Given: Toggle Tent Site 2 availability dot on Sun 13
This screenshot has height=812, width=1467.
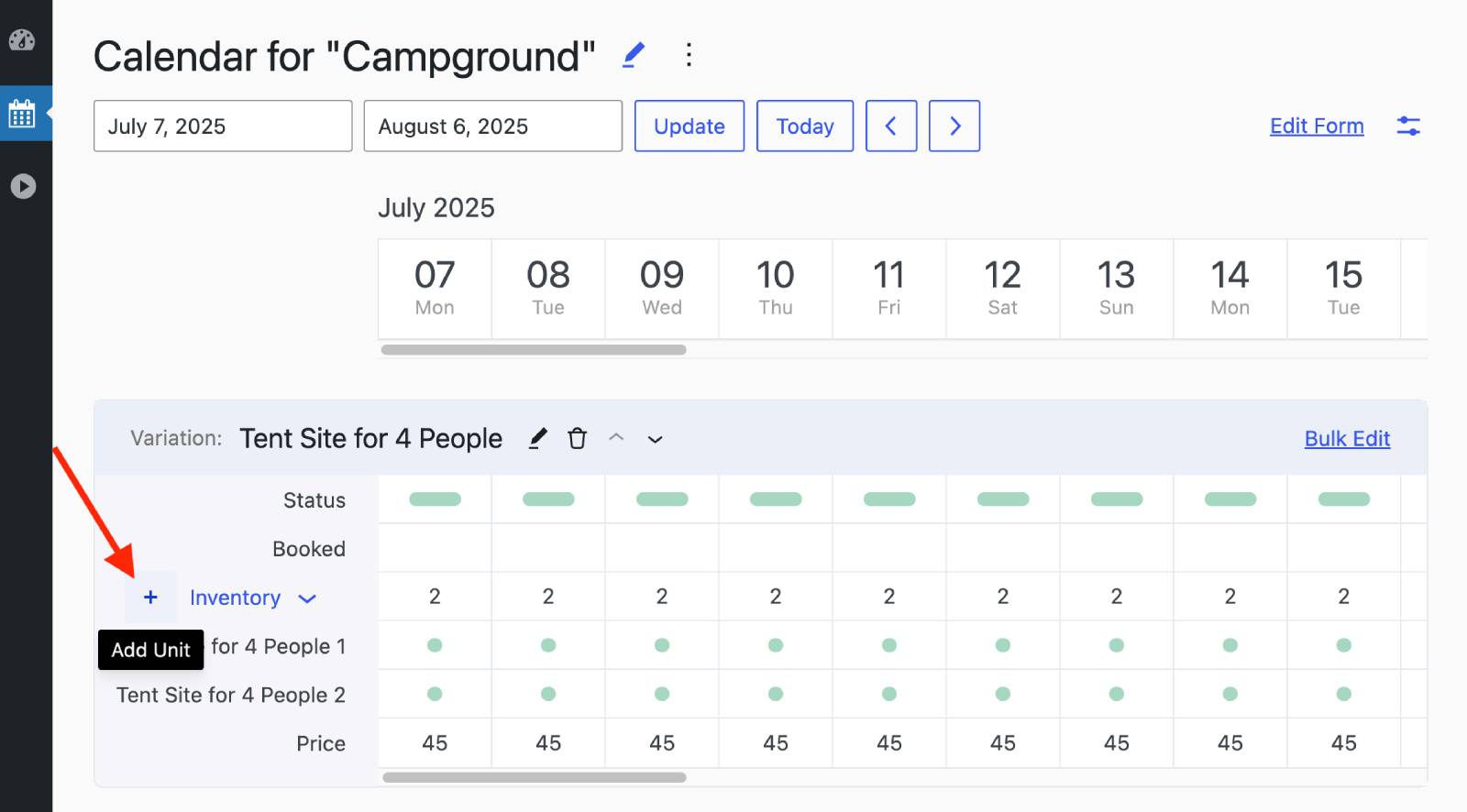Looking at the screenshot, I should click(1117, 694).
